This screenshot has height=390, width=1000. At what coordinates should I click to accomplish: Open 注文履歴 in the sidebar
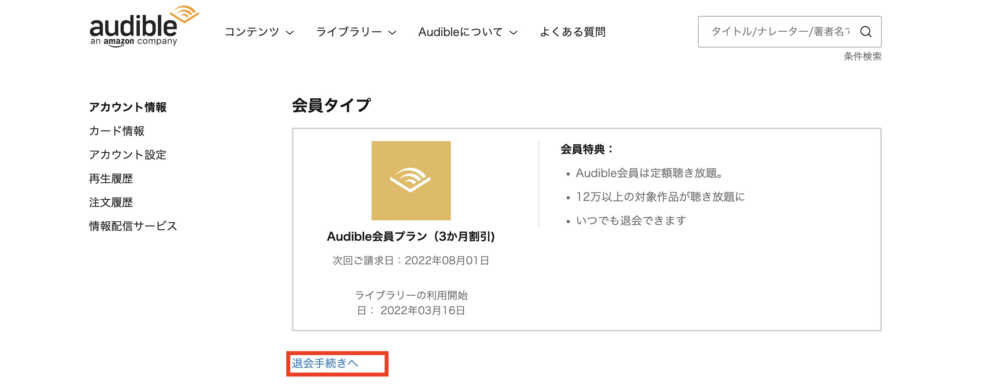[111, 202]
